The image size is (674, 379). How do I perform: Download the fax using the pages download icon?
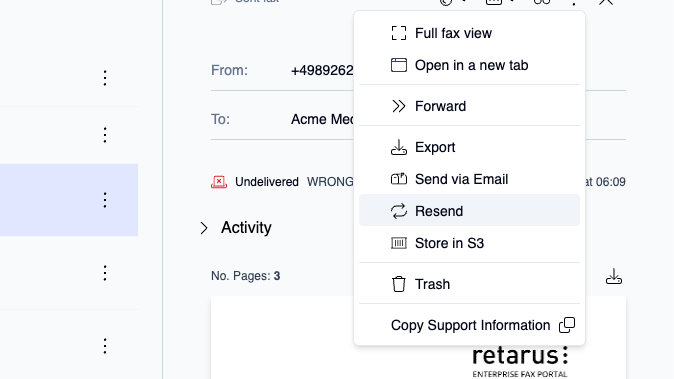(613, 276)
